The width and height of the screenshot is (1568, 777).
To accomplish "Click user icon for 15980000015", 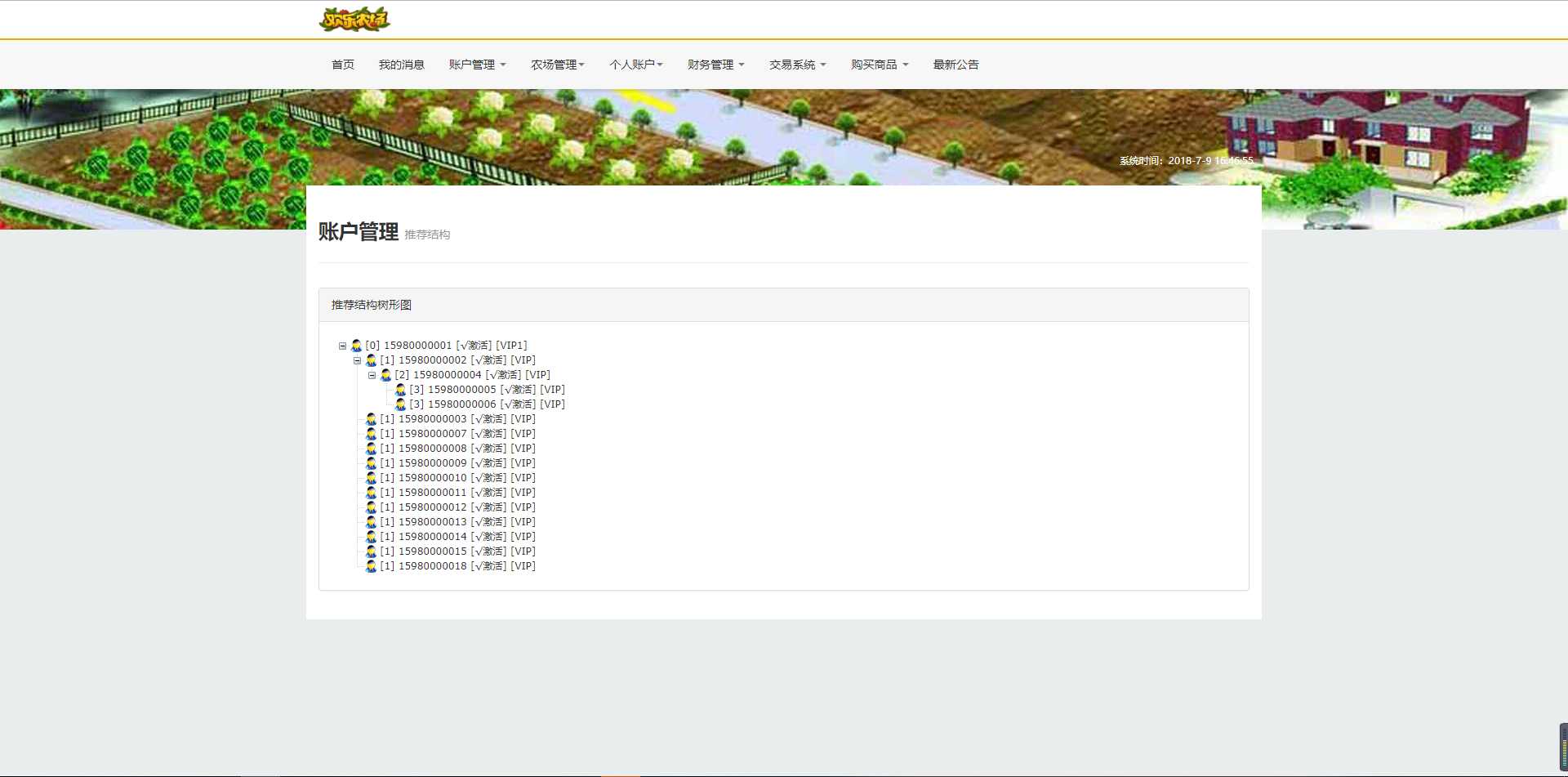I will tap(371, 551).
